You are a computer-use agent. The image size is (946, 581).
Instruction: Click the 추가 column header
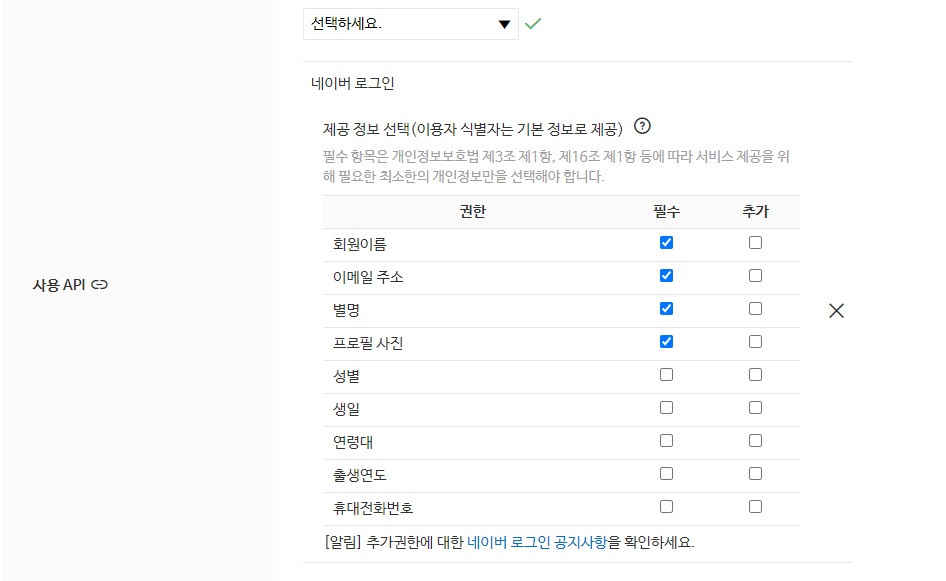[755, 212]
